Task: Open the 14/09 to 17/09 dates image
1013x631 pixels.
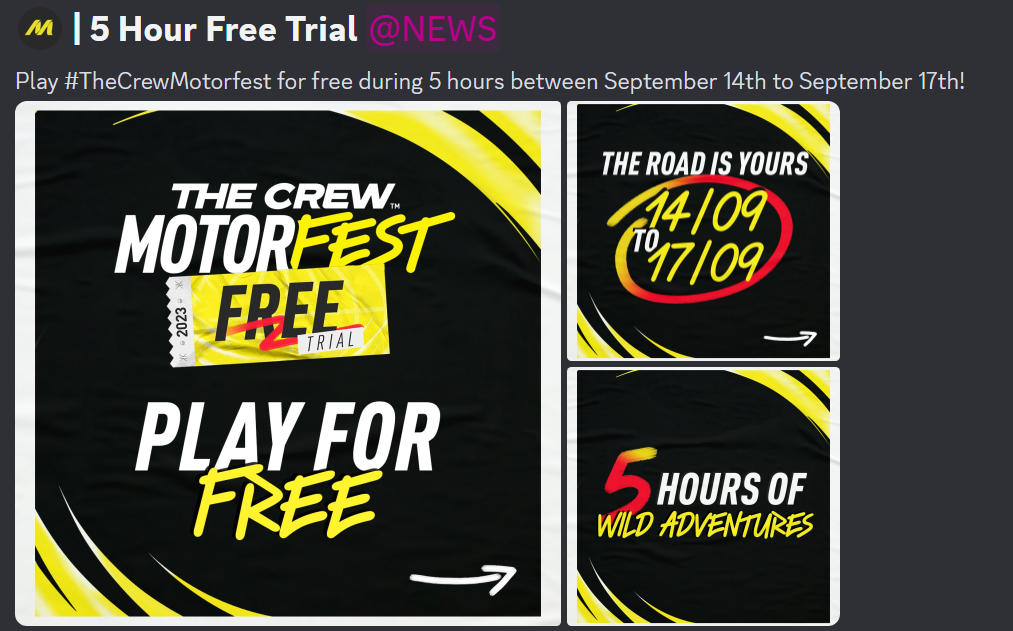Action: [x=704, y=231]
